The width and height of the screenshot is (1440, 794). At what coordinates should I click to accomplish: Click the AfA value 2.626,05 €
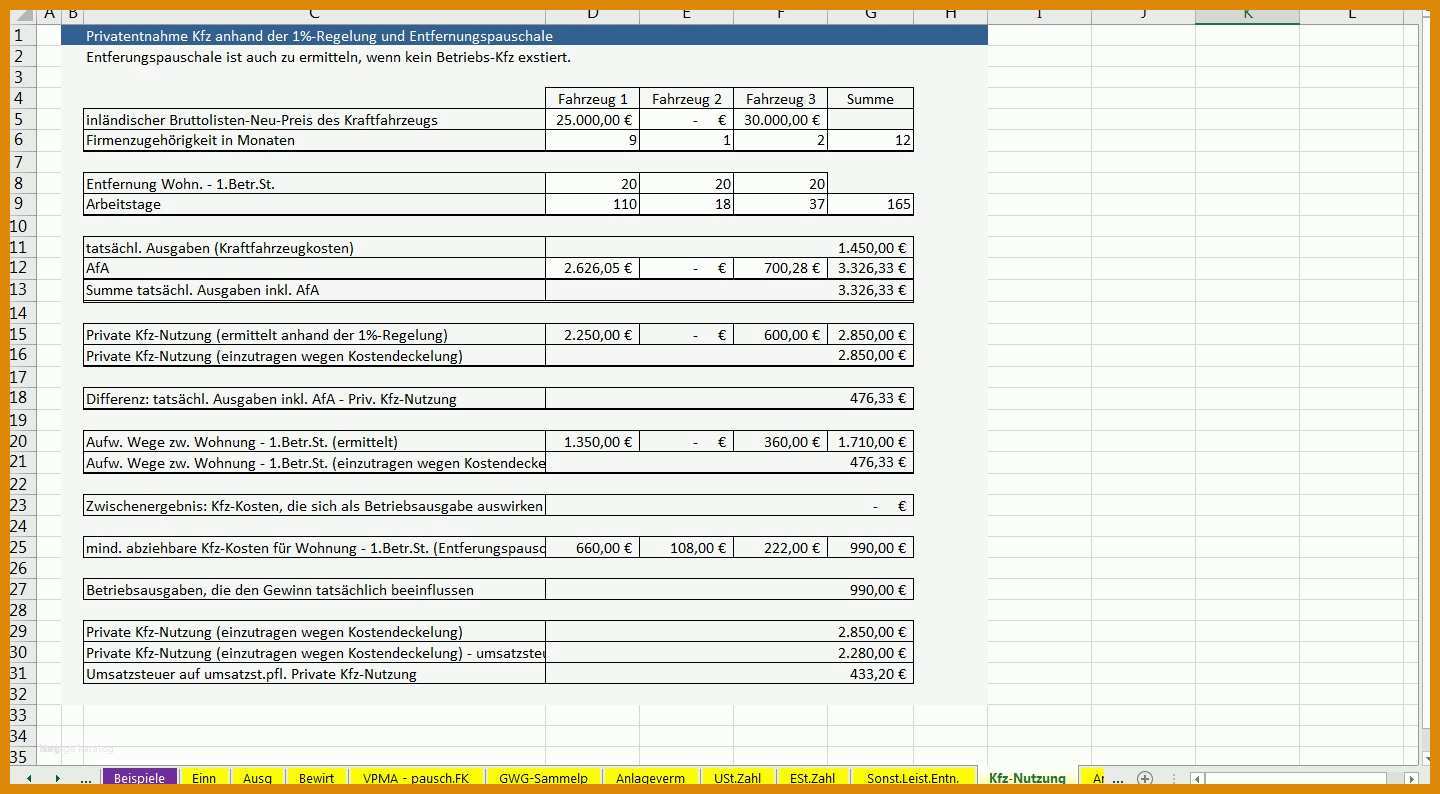(592, 268)
